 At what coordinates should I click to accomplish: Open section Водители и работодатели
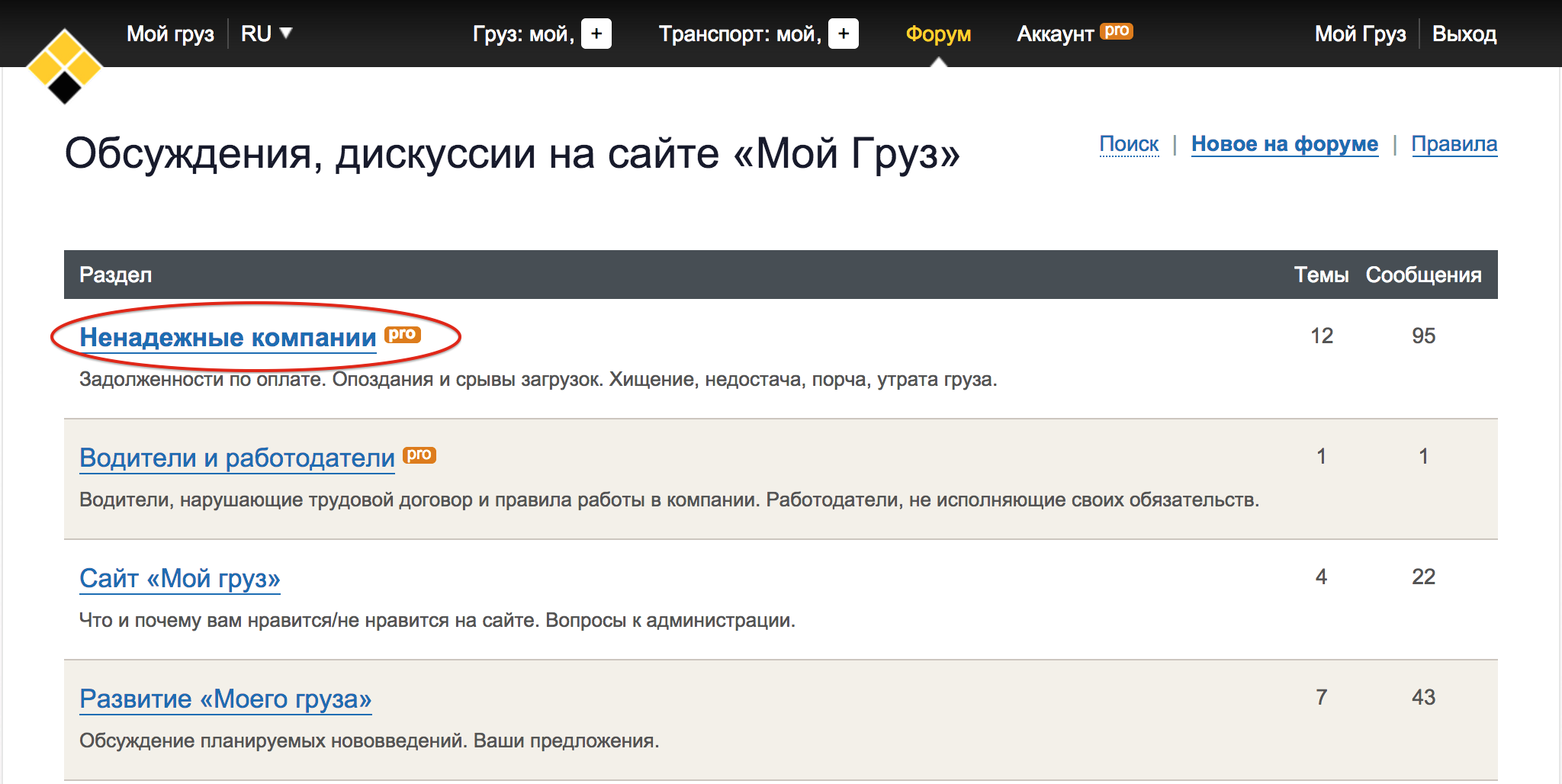coord(237,458)
